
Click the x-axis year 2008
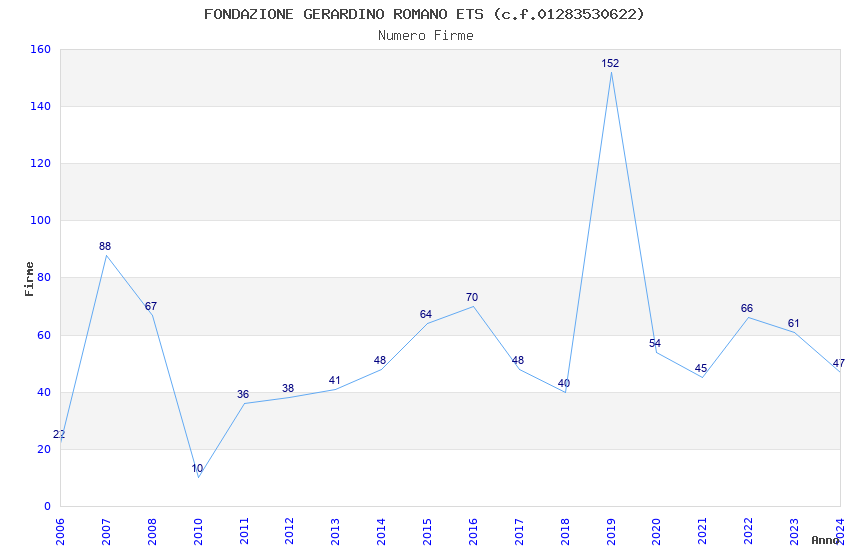tap(152, 531)
